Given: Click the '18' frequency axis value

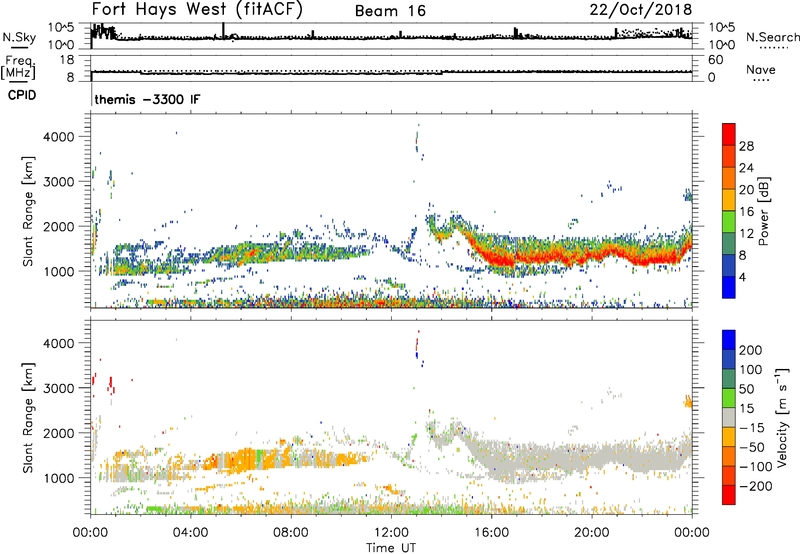Looking at the screenshot, I should [67, 60].
